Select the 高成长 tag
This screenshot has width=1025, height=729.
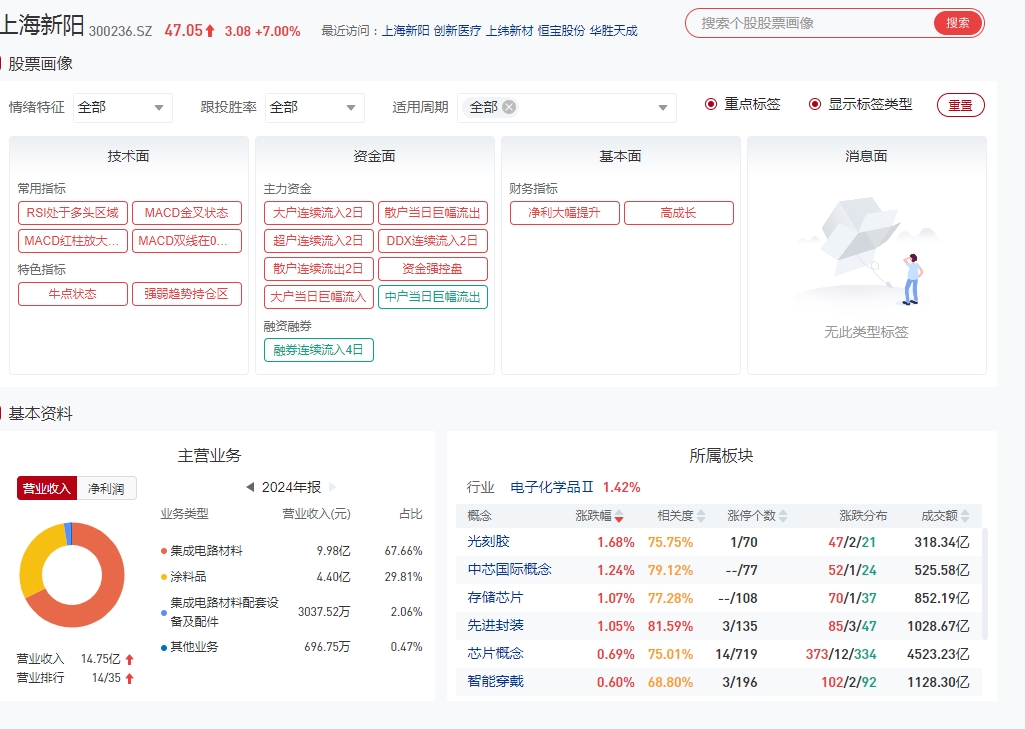(679, 213)
